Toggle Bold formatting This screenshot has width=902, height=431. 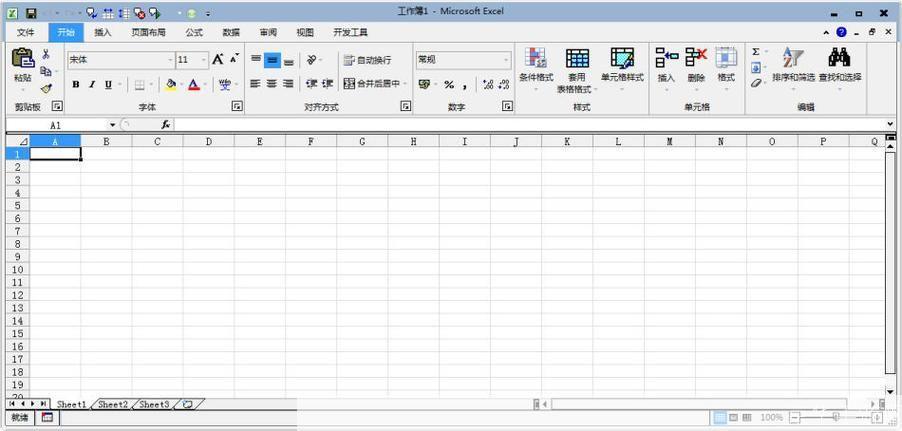pos(75,85)
